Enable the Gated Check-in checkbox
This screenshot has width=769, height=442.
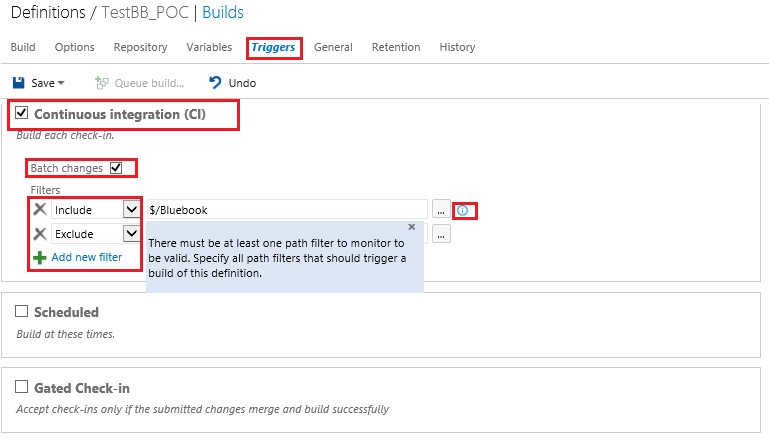(21, 387)
